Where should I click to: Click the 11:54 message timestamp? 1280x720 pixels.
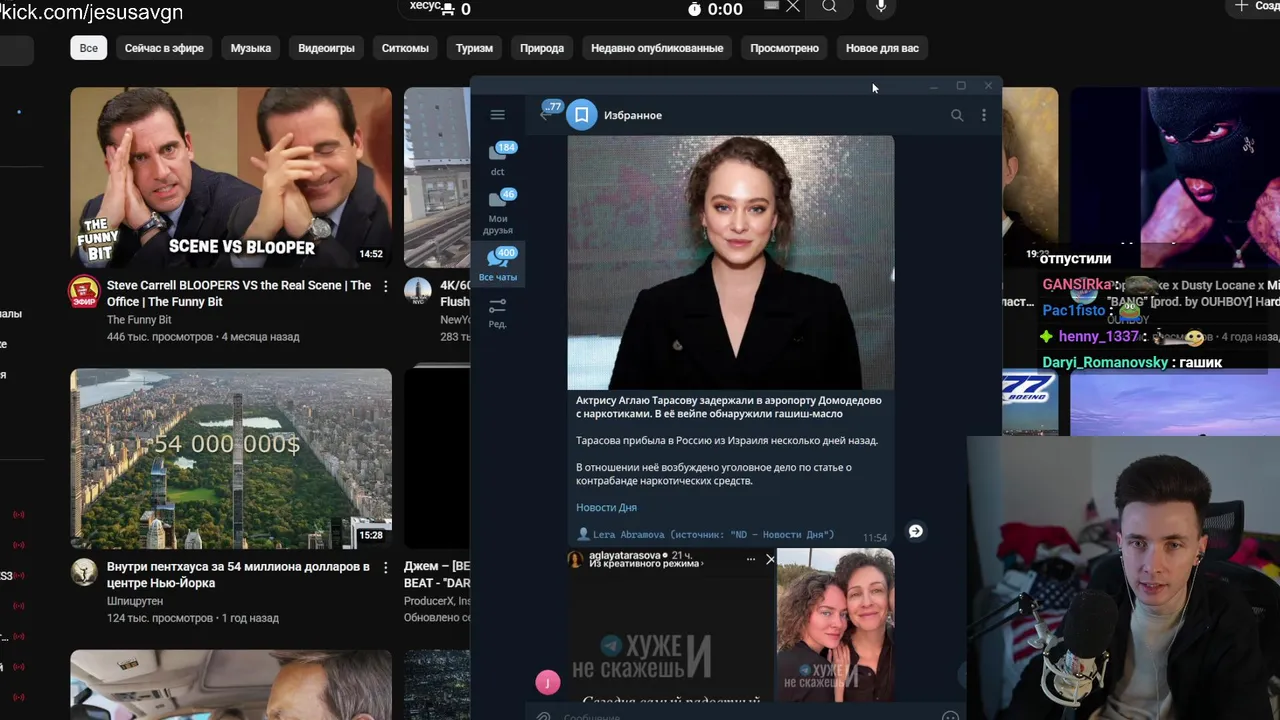click(x=875, y=537)
